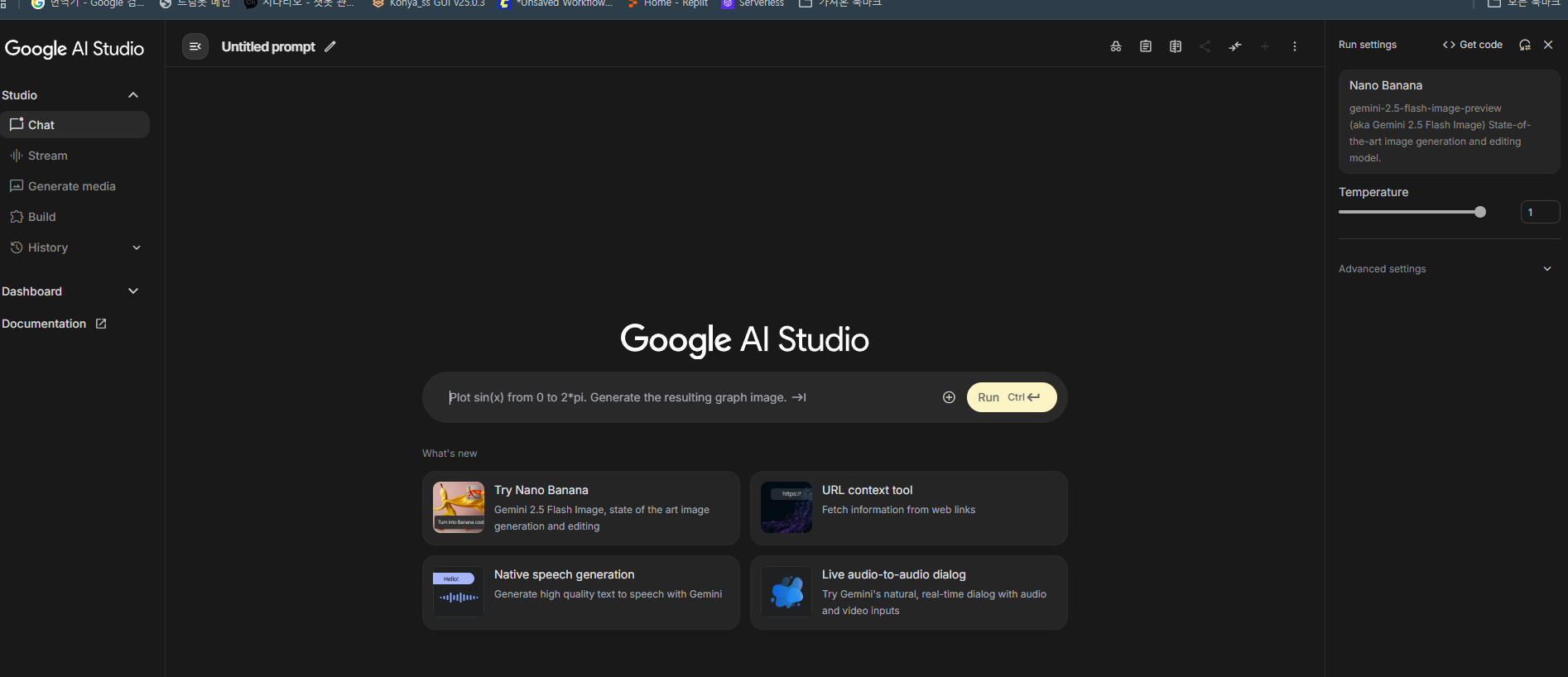Open compare mode side-by-side icon

click(1176, 46)
